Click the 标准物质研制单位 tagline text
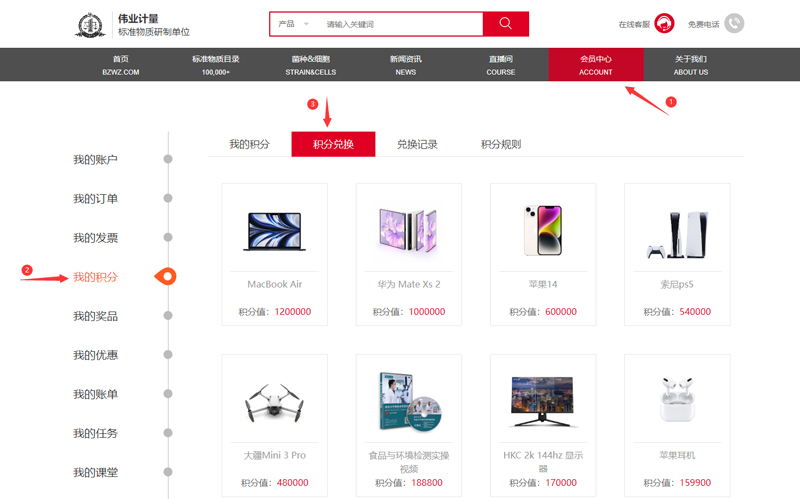Screen dimensions: 800x499 point(154,32)
